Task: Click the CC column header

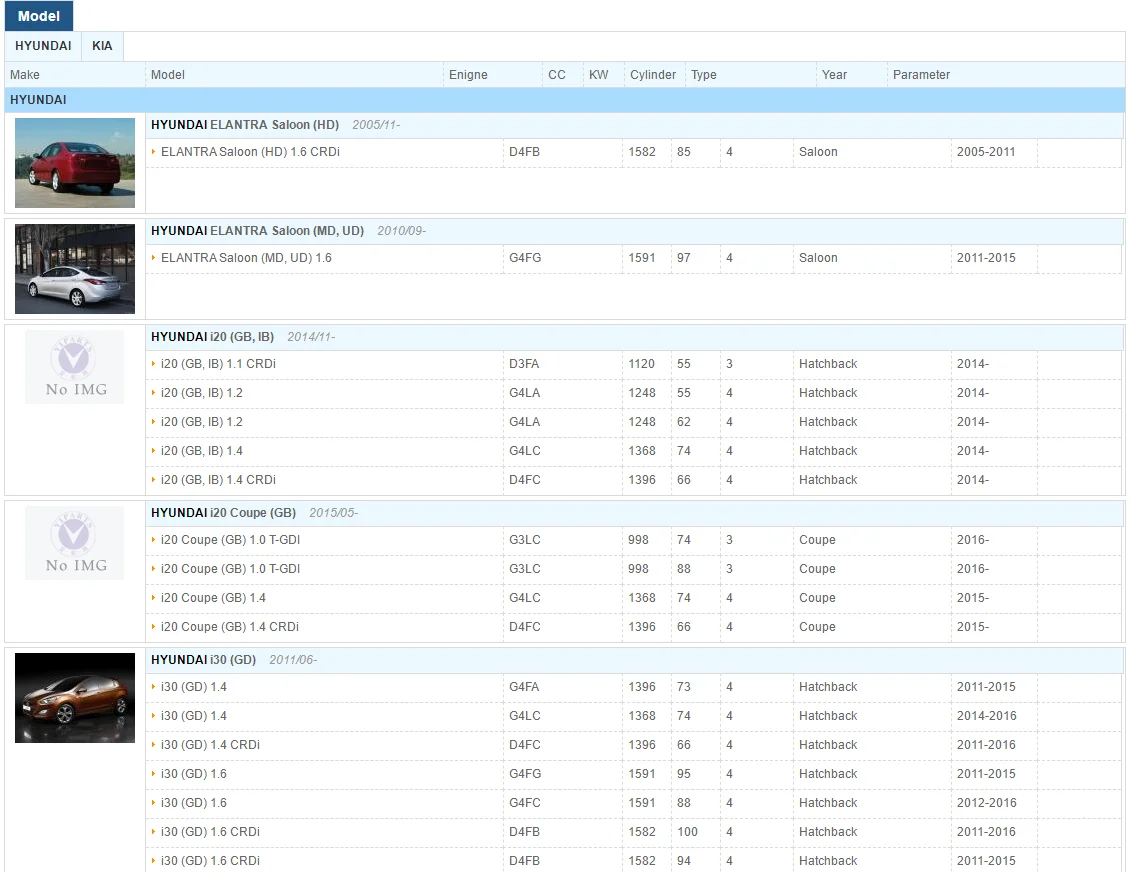Action: point(562,74)
